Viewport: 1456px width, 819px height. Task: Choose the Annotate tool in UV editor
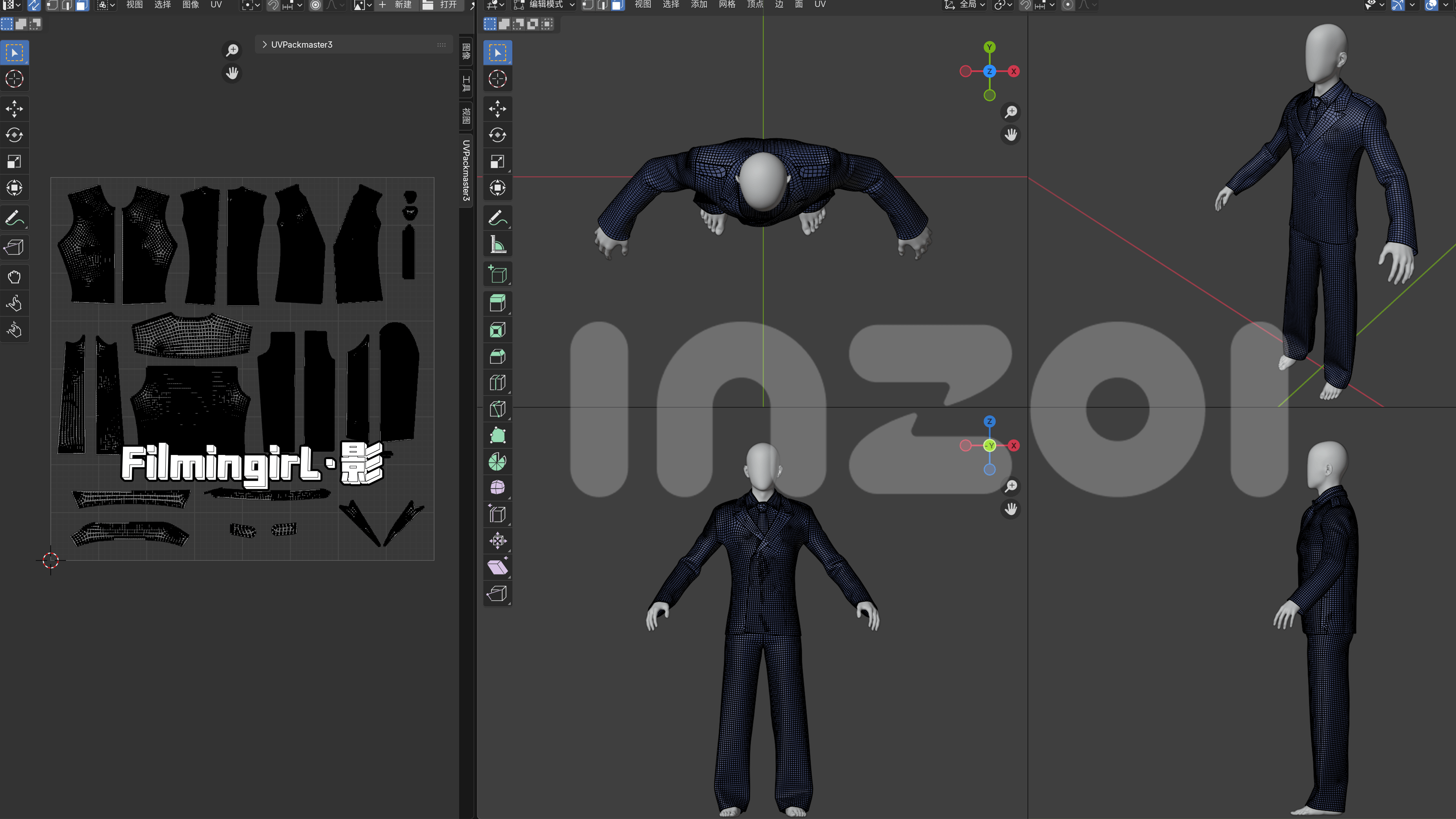tap(14, 218)
